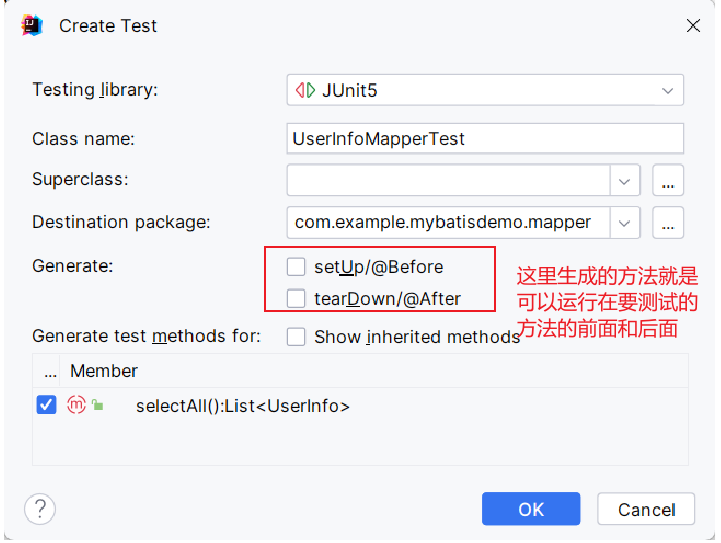
Task: Browse Destination package with ellipsis button
Action: [x=668, y=222]
